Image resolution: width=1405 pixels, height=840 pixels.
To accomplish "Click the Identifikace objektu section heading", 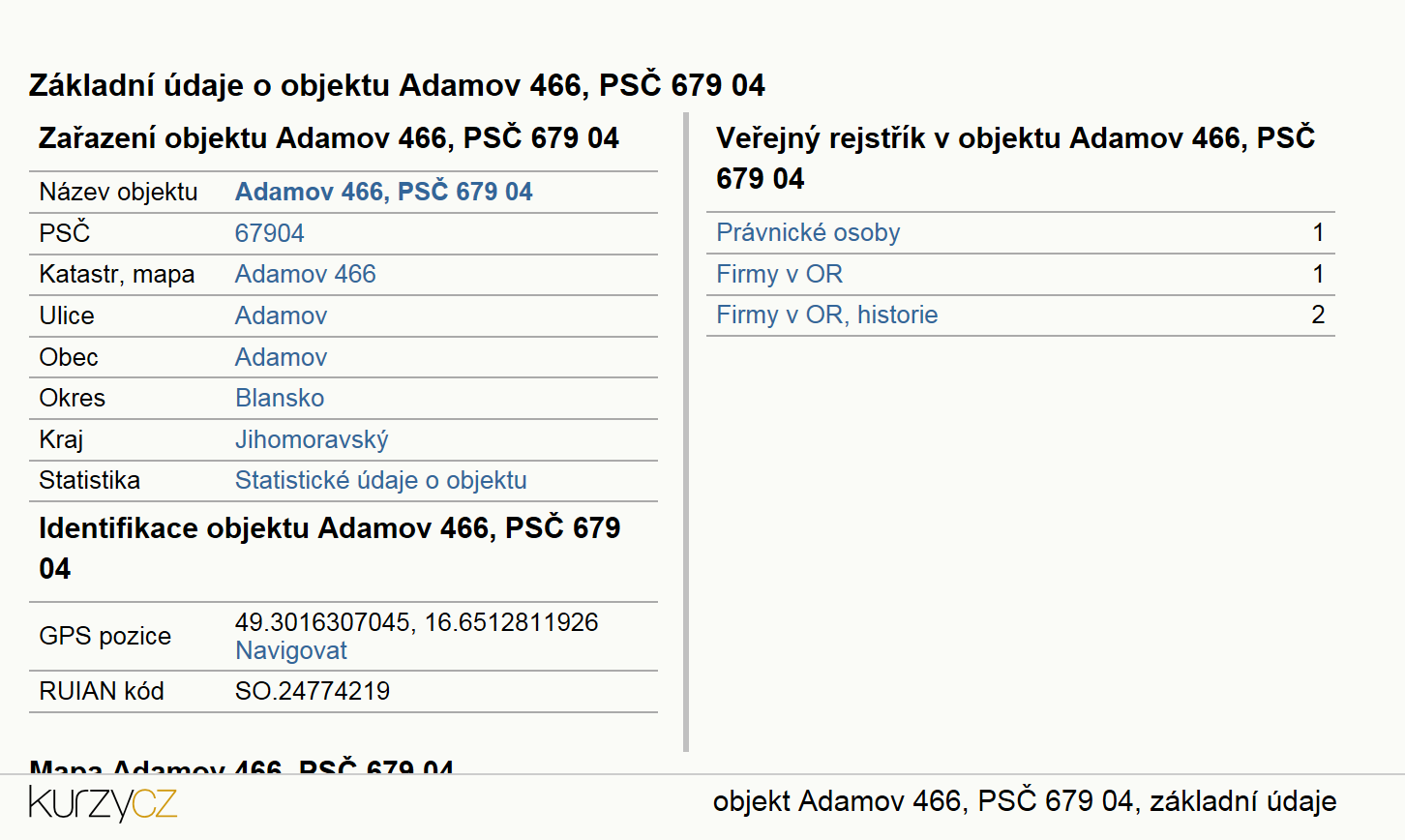I will (329, 548).
